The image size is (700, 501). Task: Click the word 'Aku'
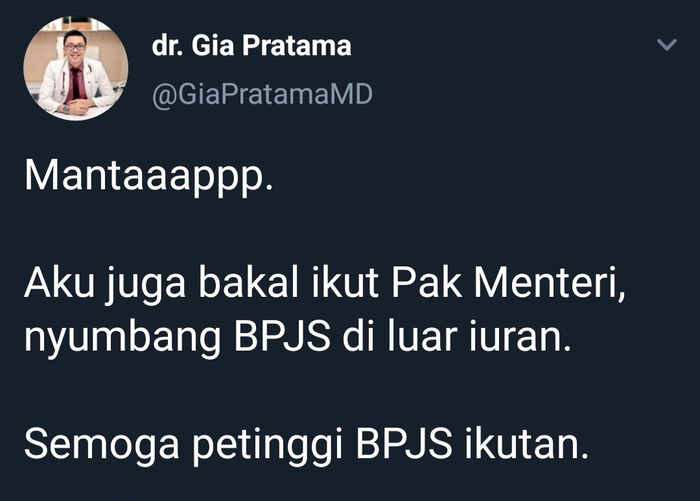[60, 283]
